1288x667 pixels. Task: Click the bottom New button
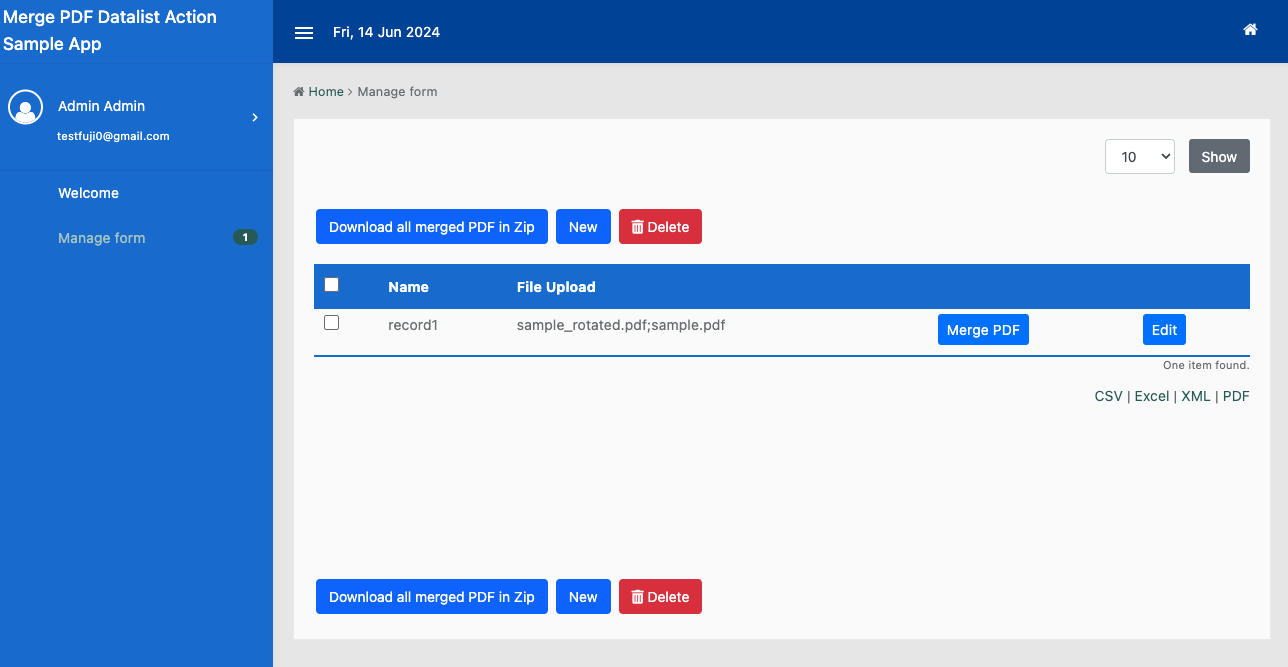583,597
